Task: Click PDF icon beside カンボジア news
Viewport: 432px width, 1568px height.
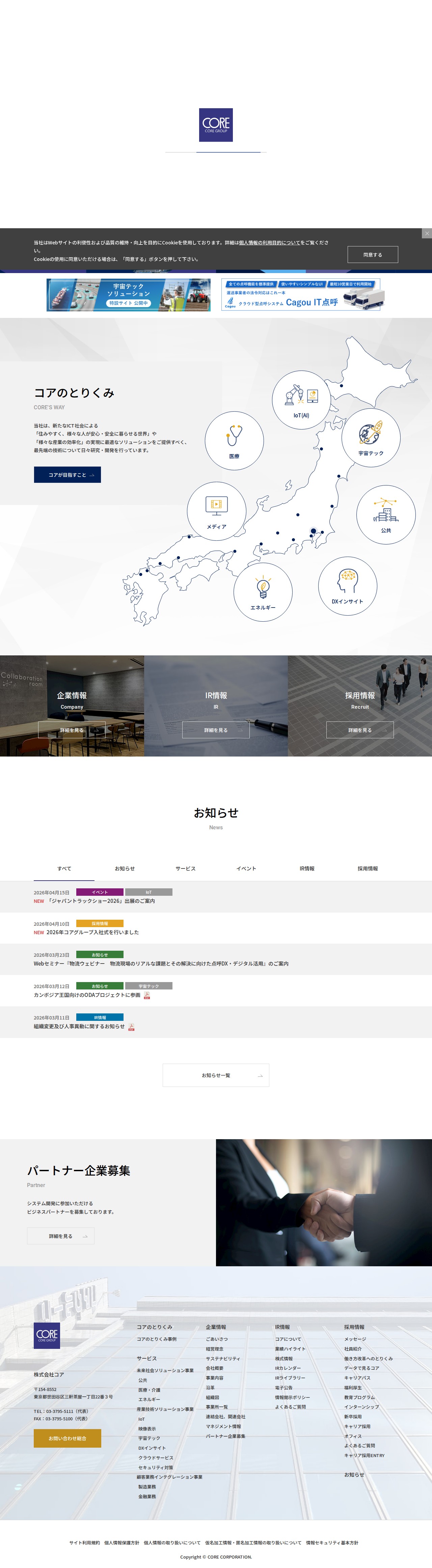Action: pyautogui.click(x=147, y=995)
